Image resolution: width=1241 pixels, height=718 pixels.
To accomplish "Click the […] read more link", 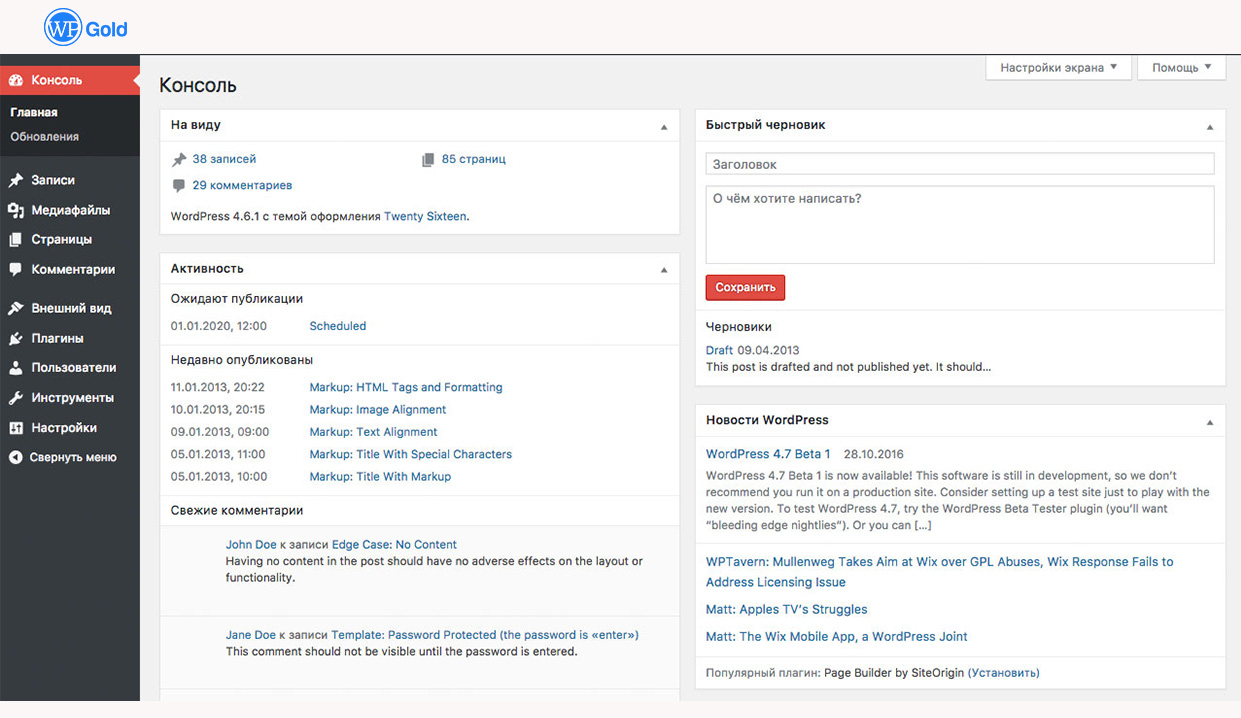I will (922, 525).
